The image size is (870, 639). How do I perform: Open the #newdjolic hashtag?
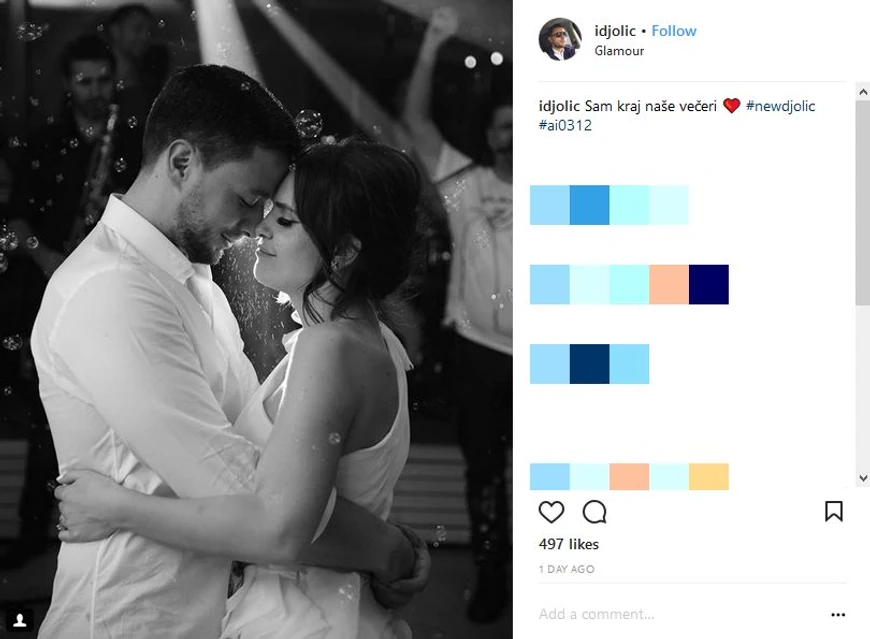click(780, 106)
